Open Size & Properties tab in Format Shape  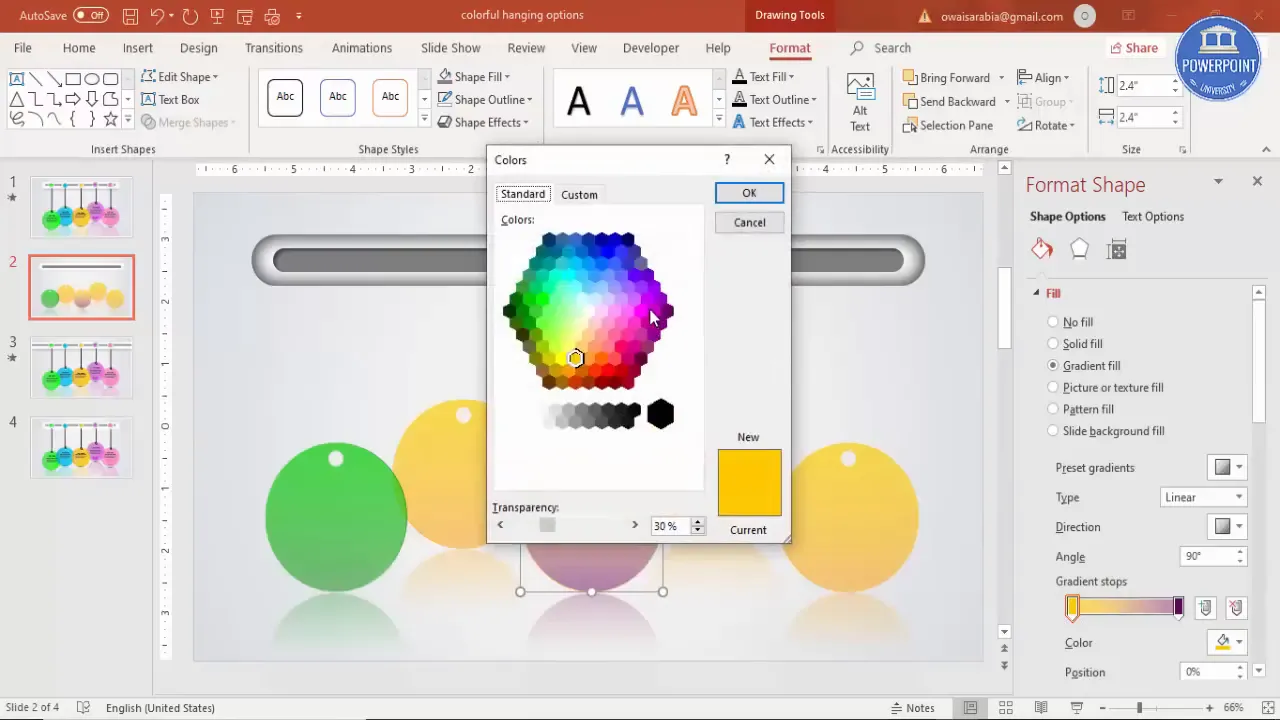(x=1117, y=249)
